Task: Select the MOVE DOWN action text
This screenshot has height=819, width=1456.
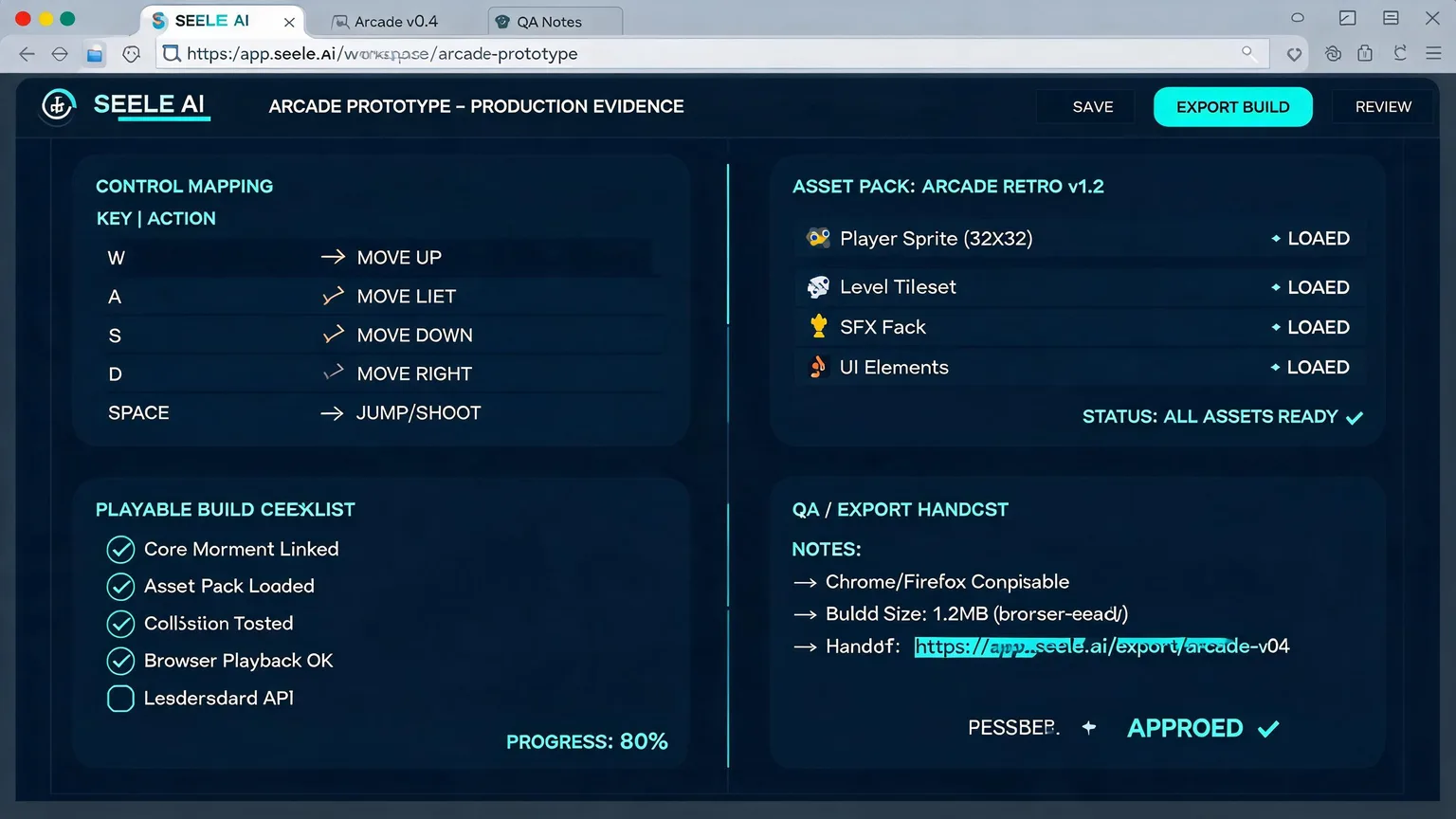Action: tap(415, 336)
